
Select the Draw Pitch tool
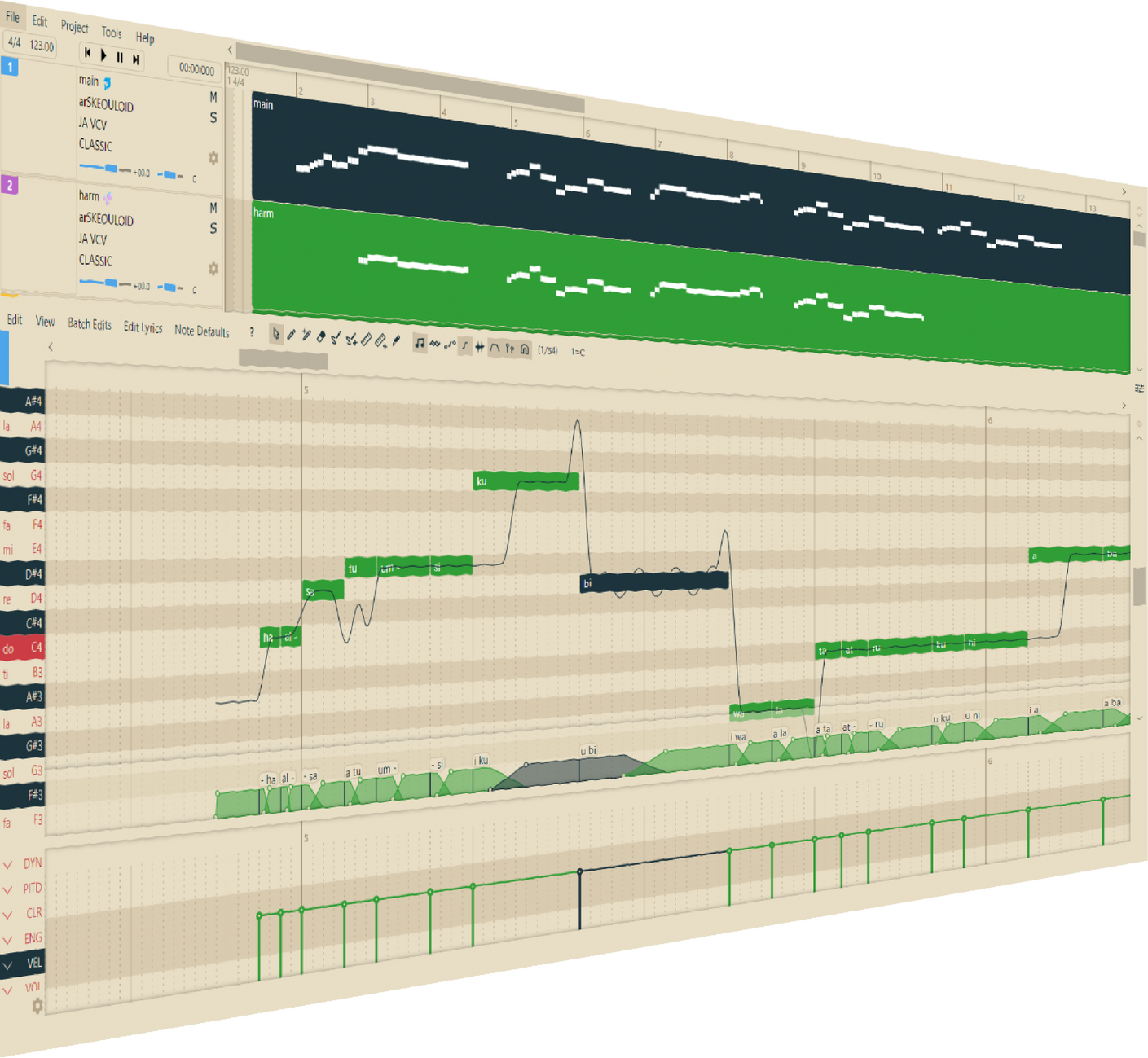coord(336,337)
